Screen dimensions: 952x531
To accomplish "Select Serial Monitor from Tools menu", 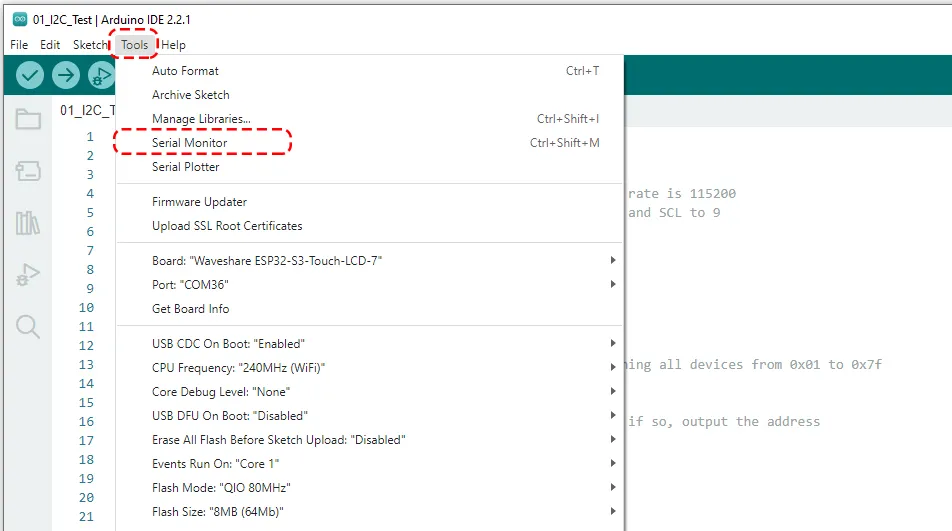I will [x=190, y=143].
